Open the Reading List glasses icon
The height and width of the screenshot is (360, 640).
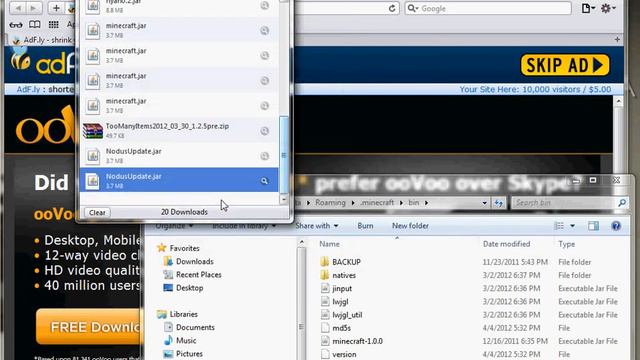(16, 25)
